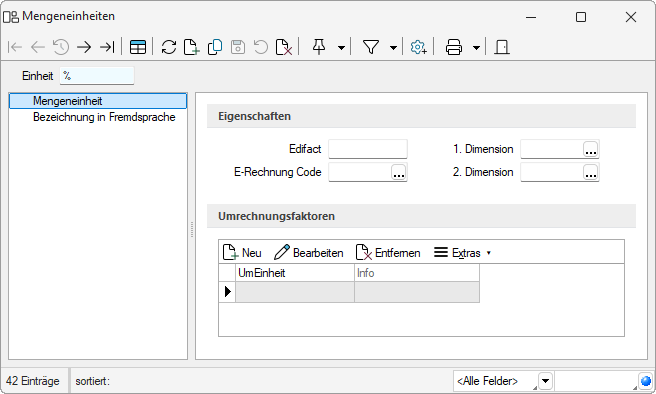Click the sortiert status text
656x394 pixels.
92,381
